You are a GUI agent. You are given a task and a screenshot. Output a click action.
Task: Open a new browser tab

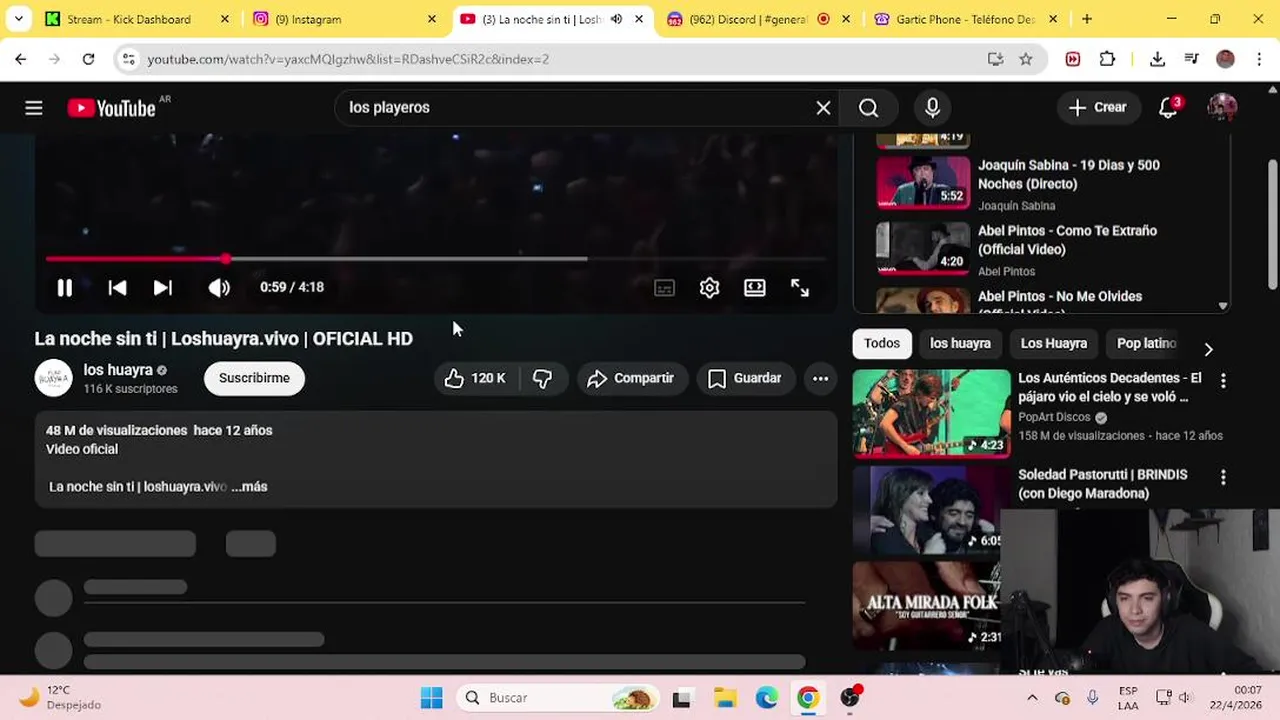pos(1087,19)
